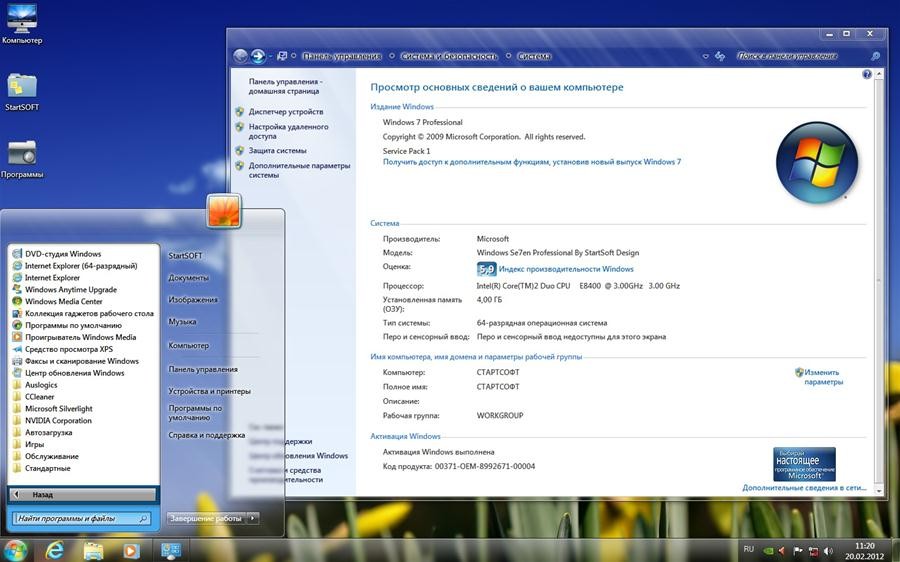Viewport: 900px width, 562px height.
Task: Open Устройства и принтеры
Action: (209, 391)
